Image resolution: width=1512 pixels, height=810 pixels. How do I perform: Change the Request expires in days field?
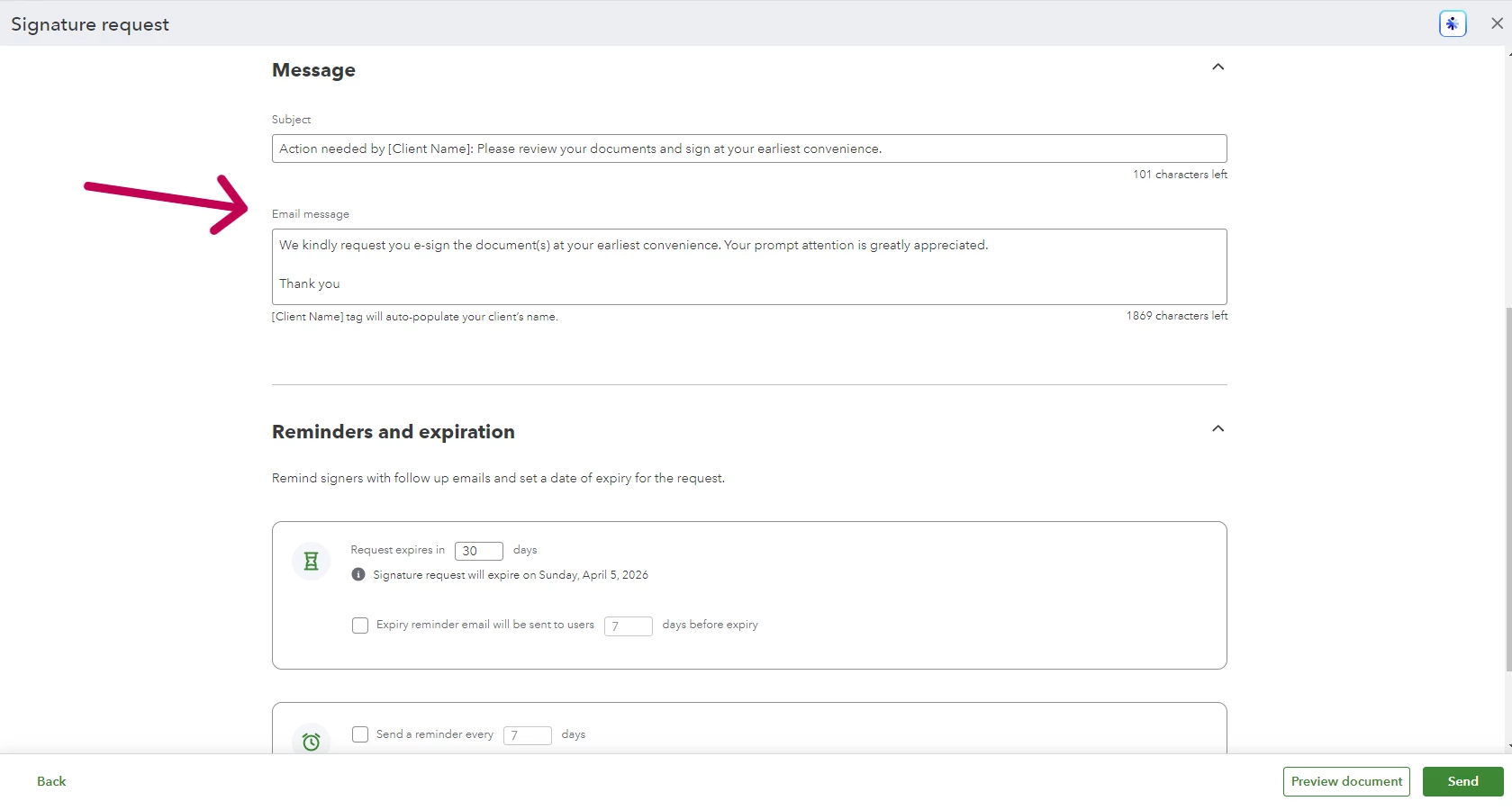pyautogui.click(x=479, y=551)
